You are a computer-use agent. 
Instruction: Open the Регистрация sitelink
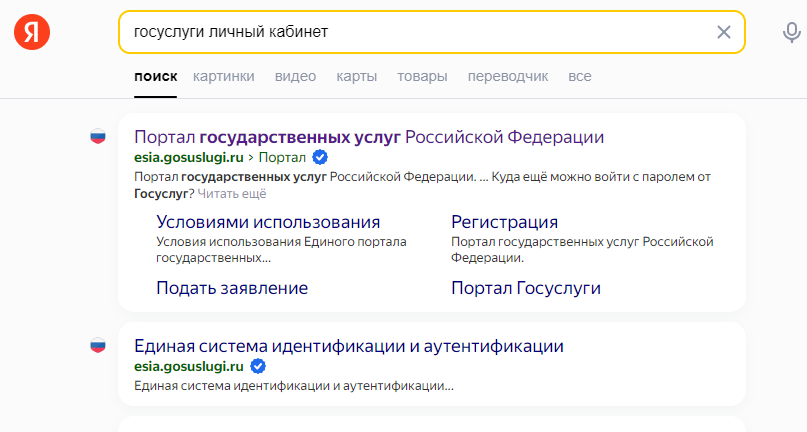504,222
